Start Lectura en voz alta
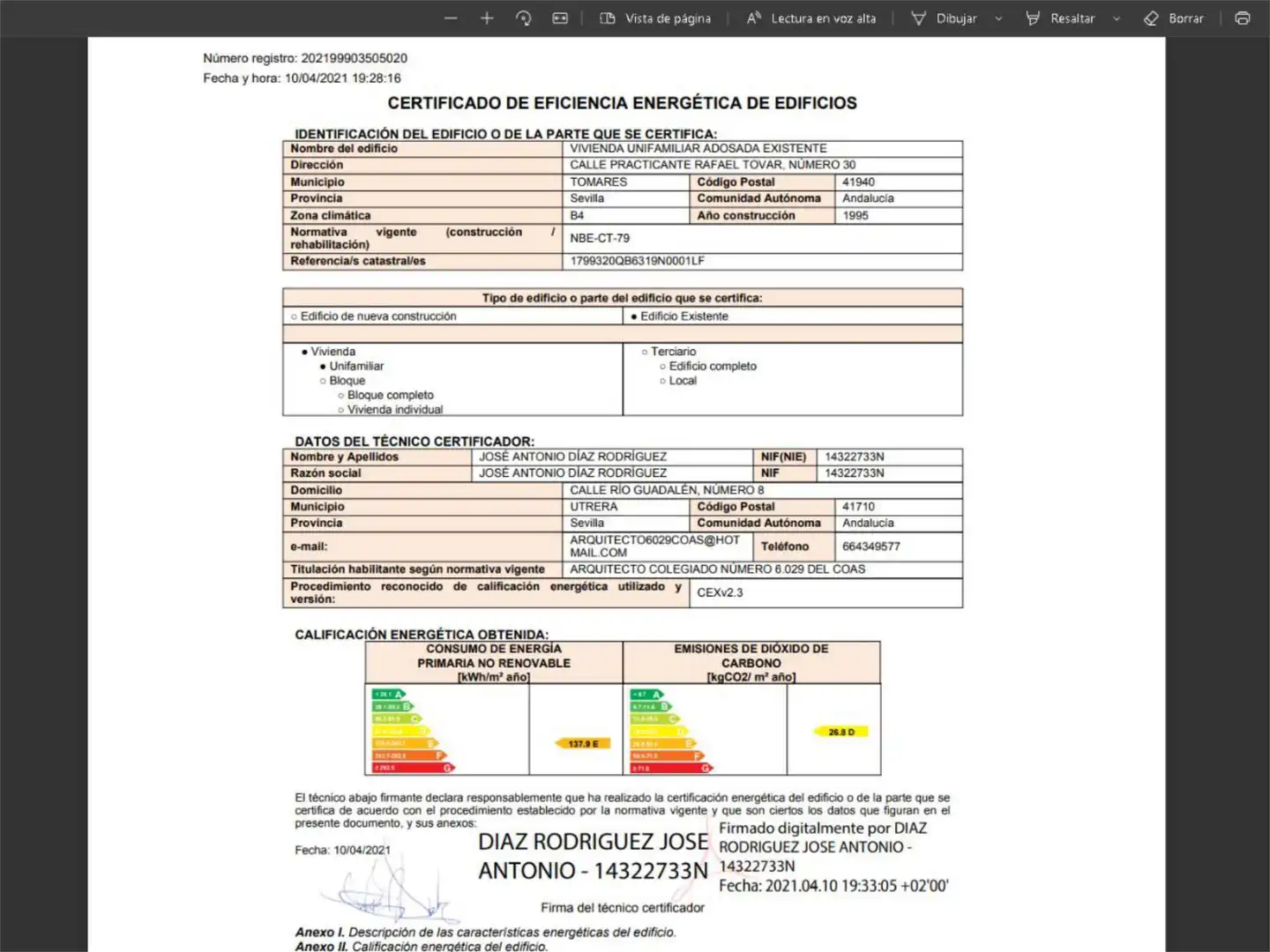 (811, 18)
